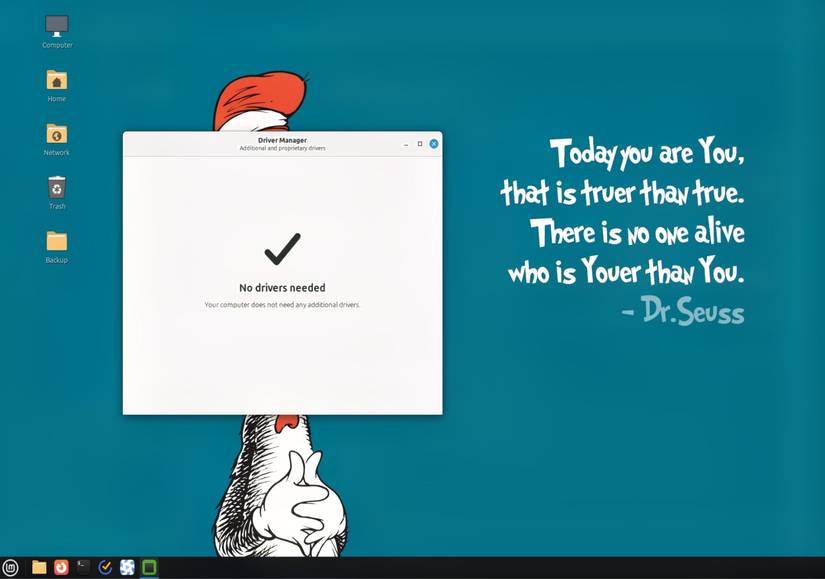Image resolution: width=825 pixels, height=579 pixels.
Task: Open a Terminal from the taskbar
Action: [x=82, y=567]
